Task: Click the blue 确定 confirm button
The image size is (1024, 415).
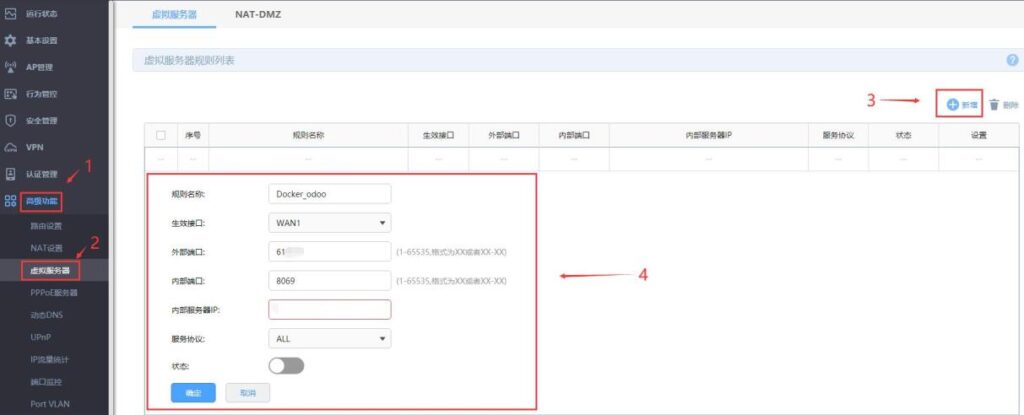Action: pos(193,393)
